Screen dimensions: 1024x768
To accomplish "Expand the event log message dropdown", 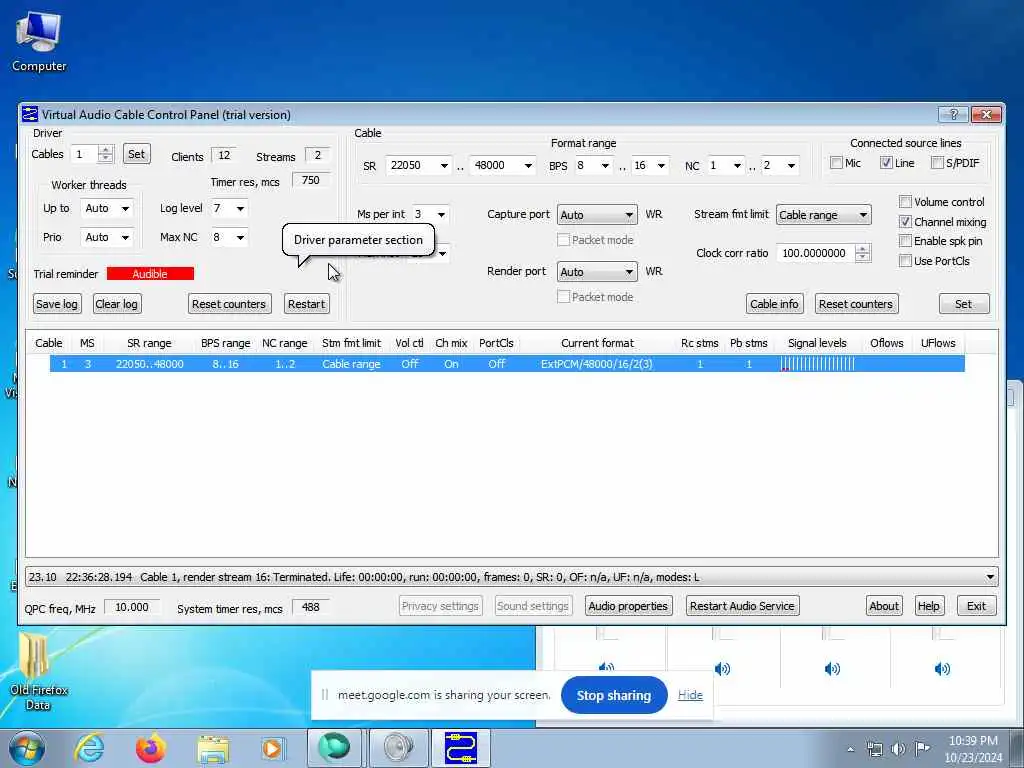I will (x=990, y=577).
